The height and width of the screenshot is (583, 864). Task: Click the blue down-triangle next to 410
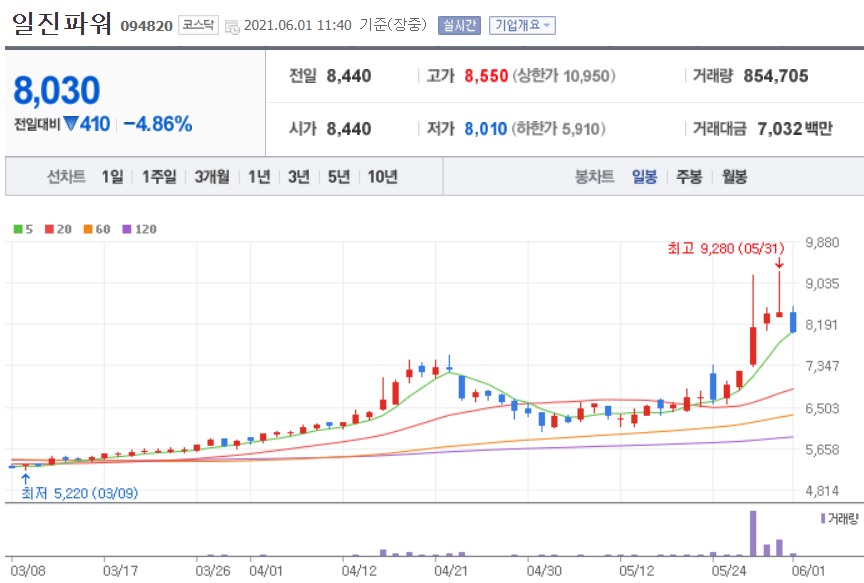pyautogui.click(x=71, y=123)
